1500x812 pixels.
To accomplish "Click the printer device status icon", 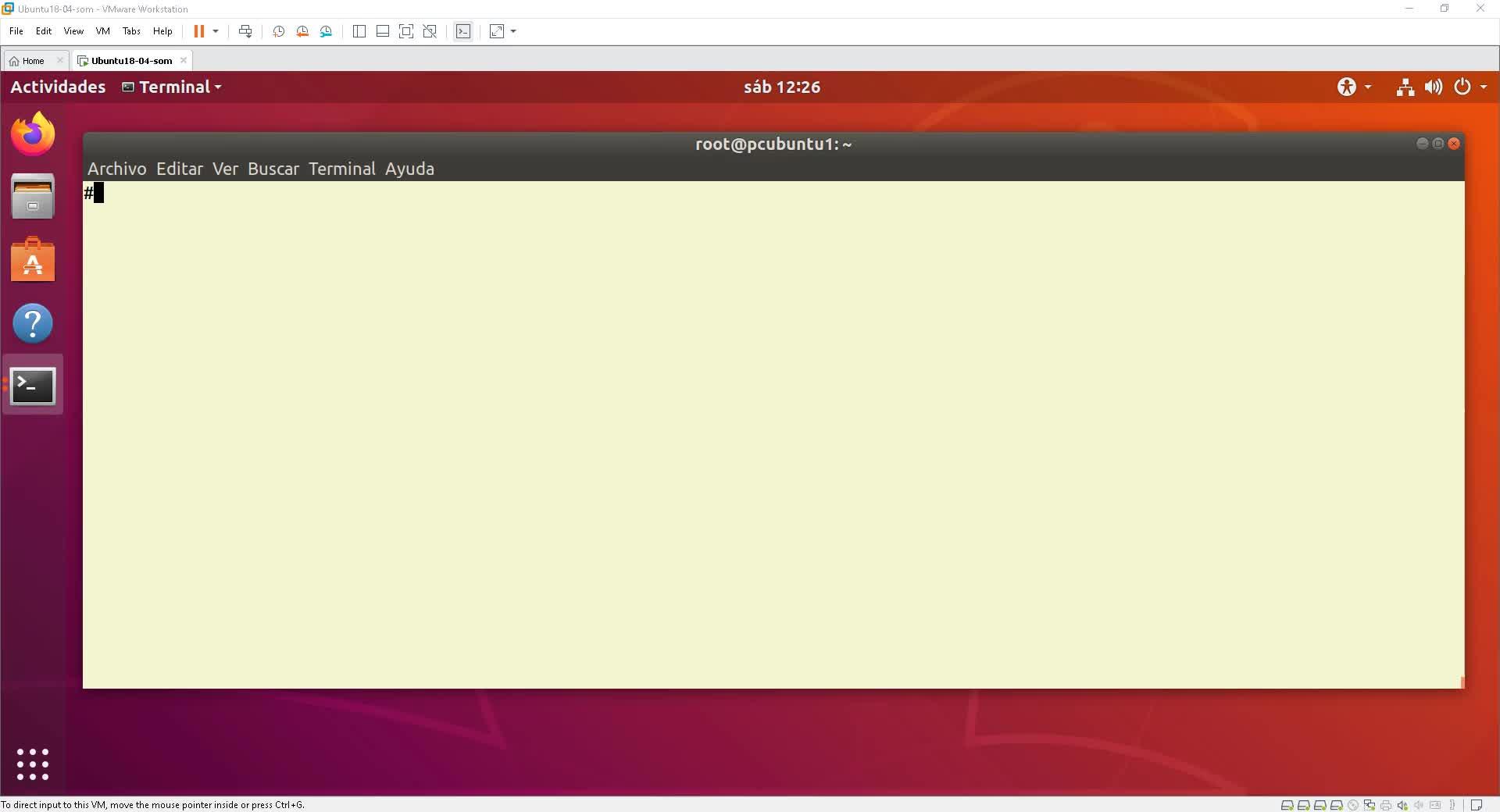I will coord(1386,805).
